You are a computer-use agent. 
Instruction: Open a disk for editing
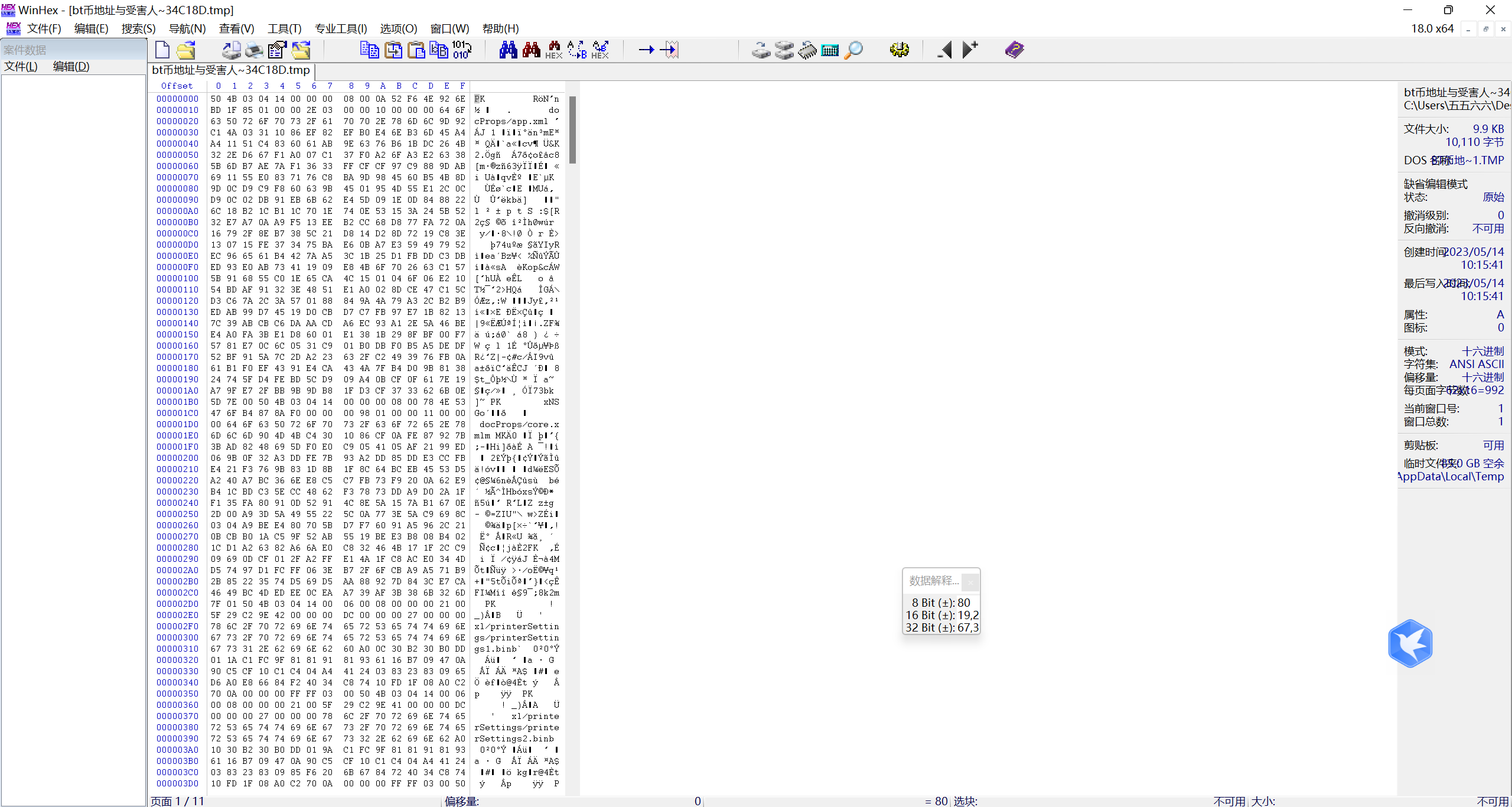pyautogui.click(x=760, y=50)
